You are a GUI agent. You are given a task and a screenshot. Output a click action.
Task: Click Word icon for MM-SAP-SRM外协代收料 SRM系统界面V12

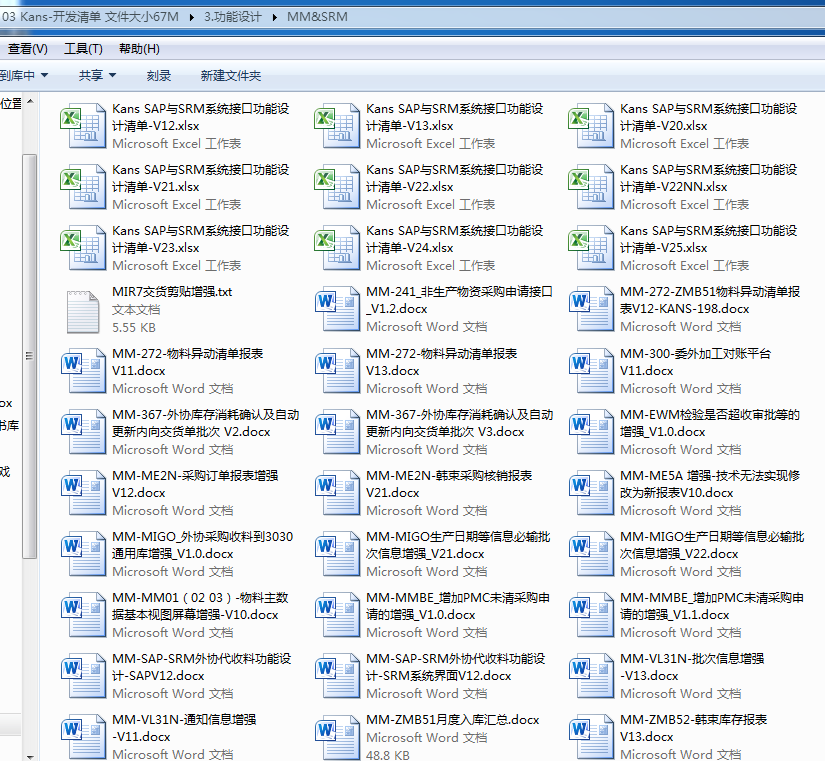tap(337, 676)
